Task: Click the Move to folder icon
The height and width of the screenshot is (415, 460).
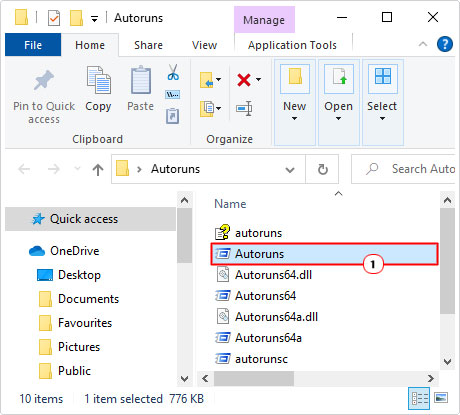Action: tap(207, 80)
